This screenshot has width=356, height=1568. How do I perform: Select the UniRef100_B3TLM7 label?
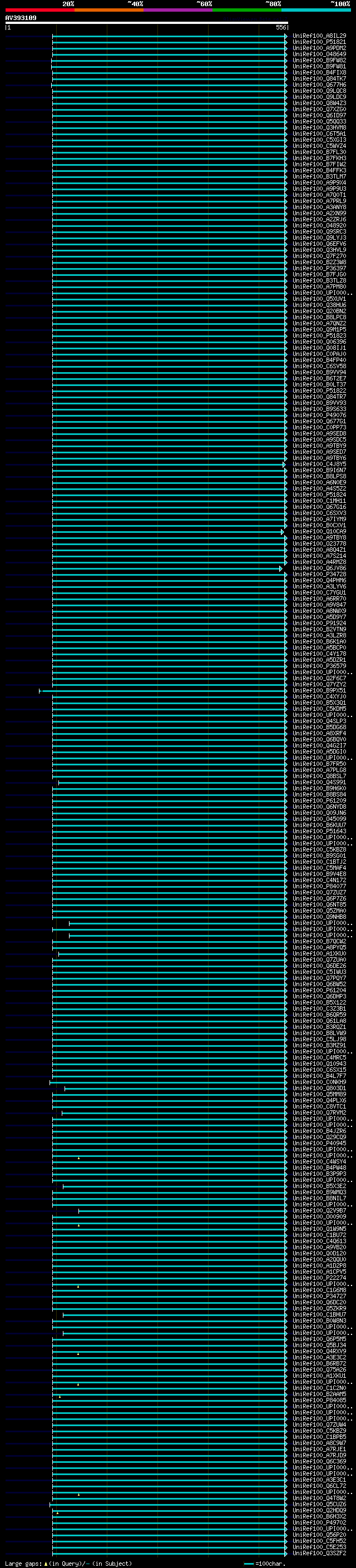coord(319,176)
